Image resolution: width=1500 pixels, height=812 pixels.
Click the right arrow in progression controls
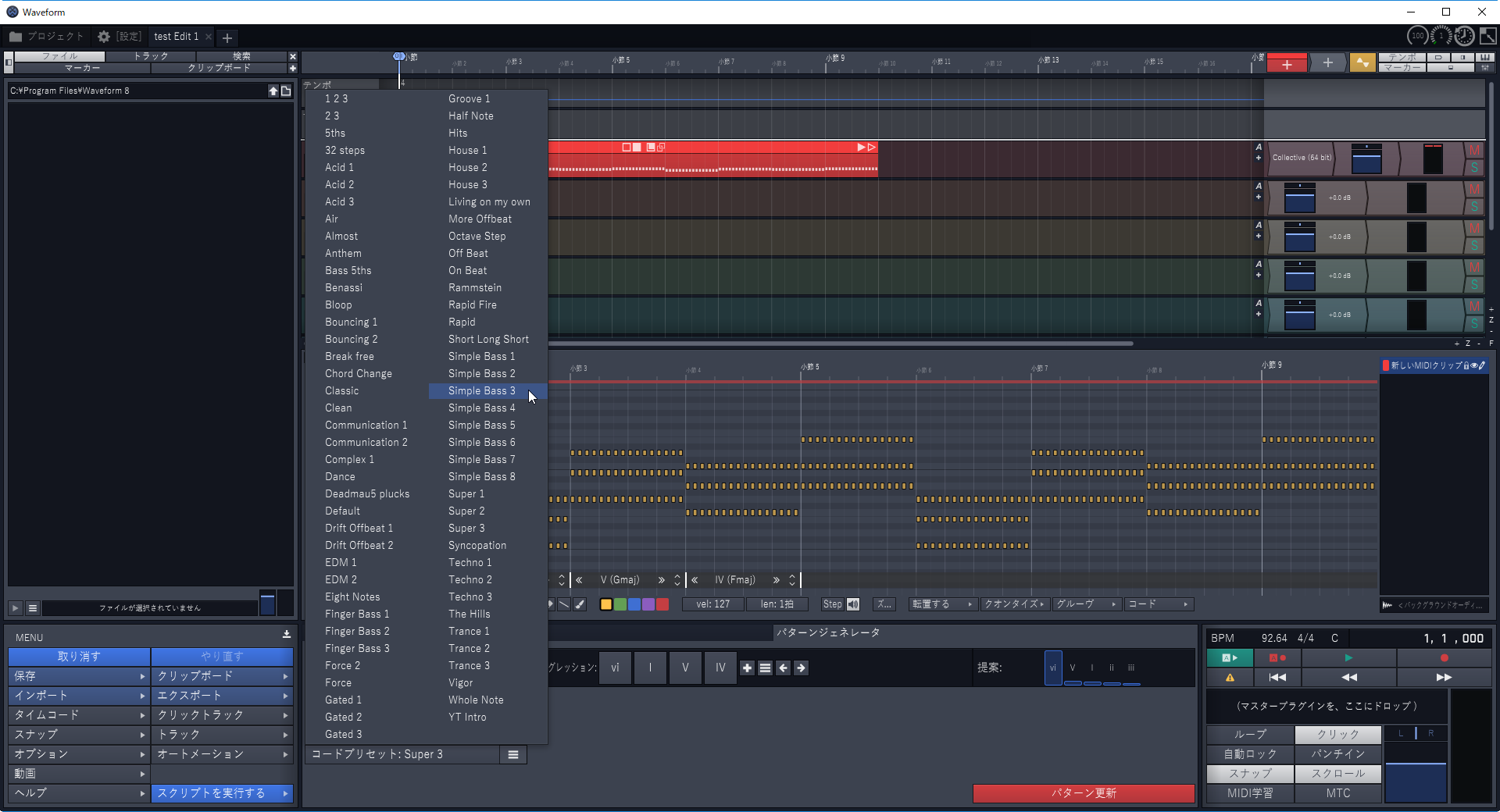click(802, 668)
